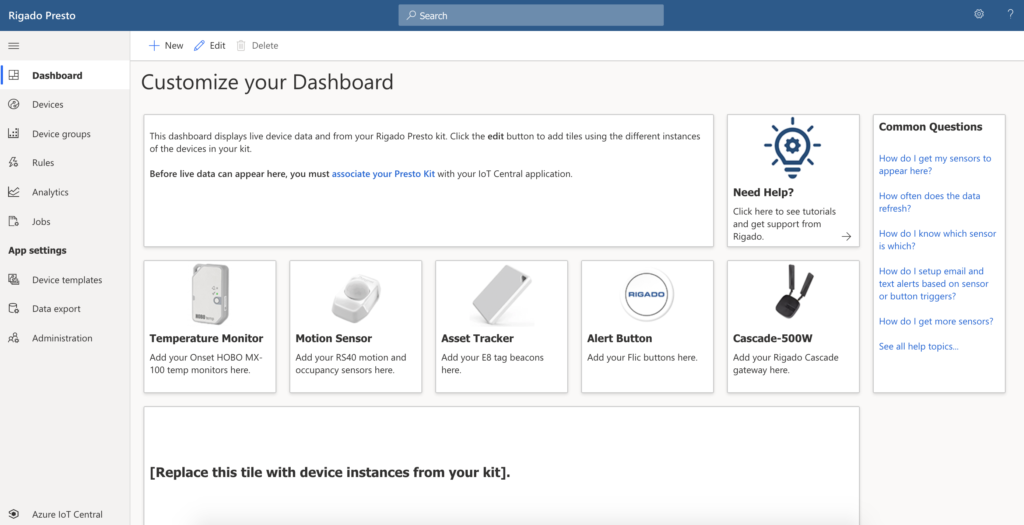
Task: Click the Common Questions heading
Action: [930, 127]
